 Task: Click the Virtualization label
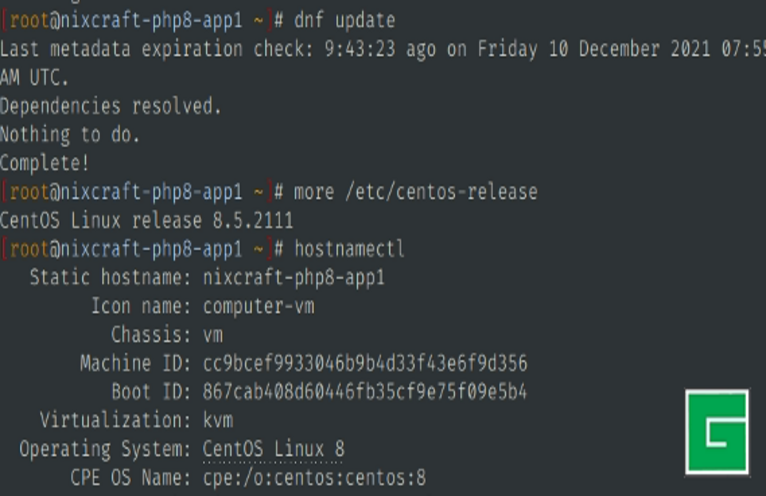[115, 420]
